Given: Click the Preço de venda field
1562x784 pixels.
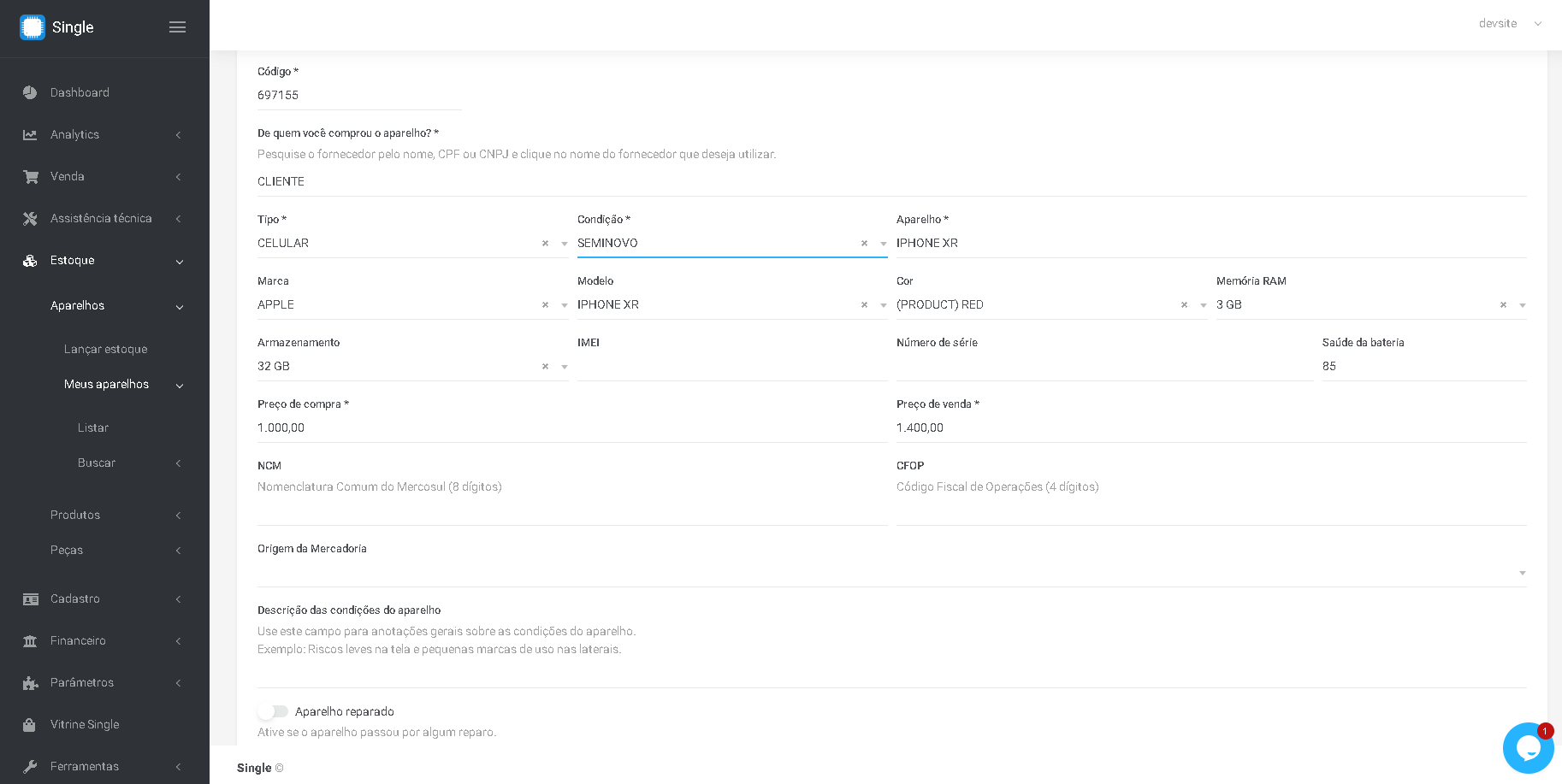Looking at the screenshot, I should 1211,428.
